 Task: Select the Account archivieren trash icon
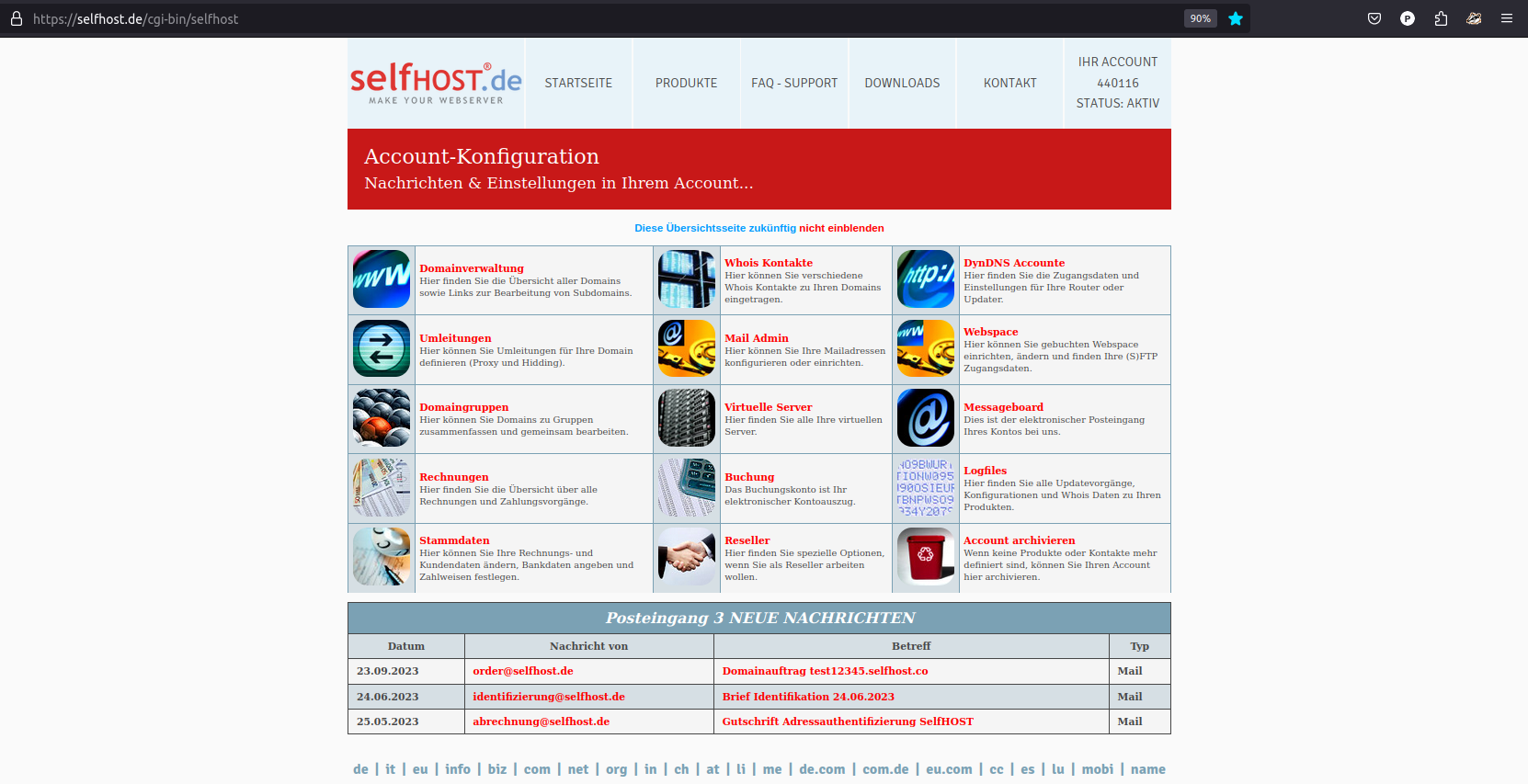click(x=925, y=557)
